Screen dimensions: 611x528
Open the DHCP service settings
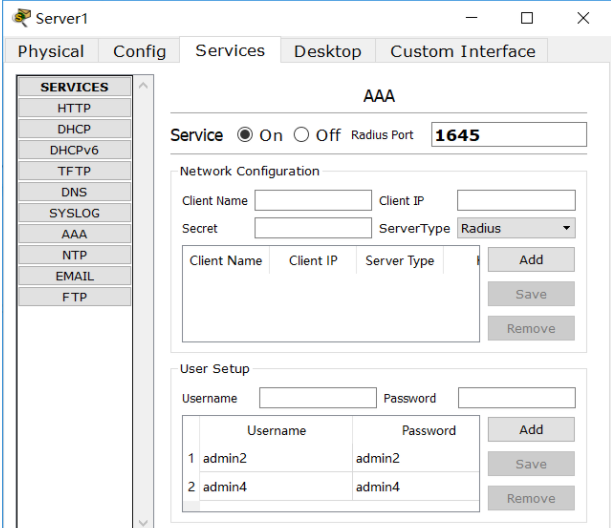click(74, 129)
